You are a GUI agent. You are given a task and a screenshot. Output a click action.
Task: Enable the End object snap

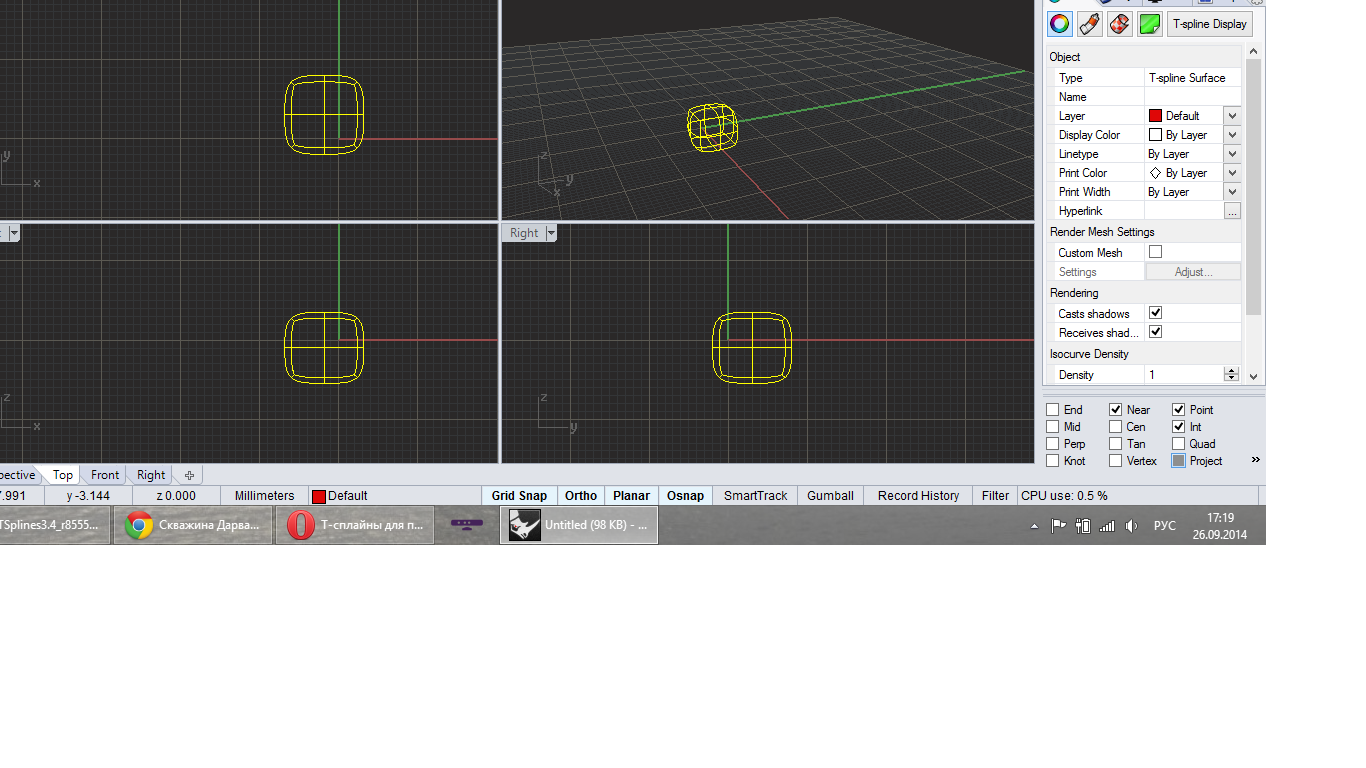(1052, 410)
